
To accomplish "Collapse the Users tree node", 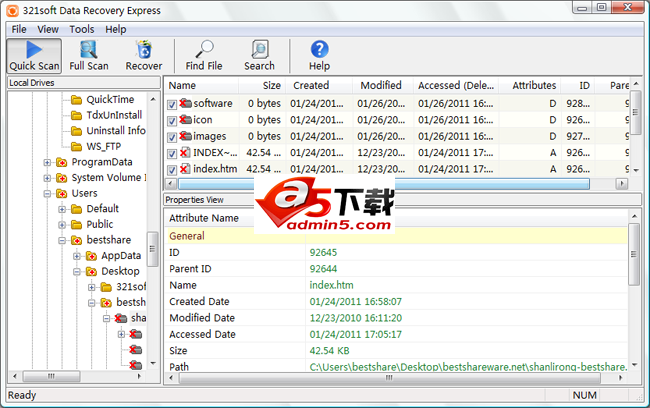I will click(47, 194).
